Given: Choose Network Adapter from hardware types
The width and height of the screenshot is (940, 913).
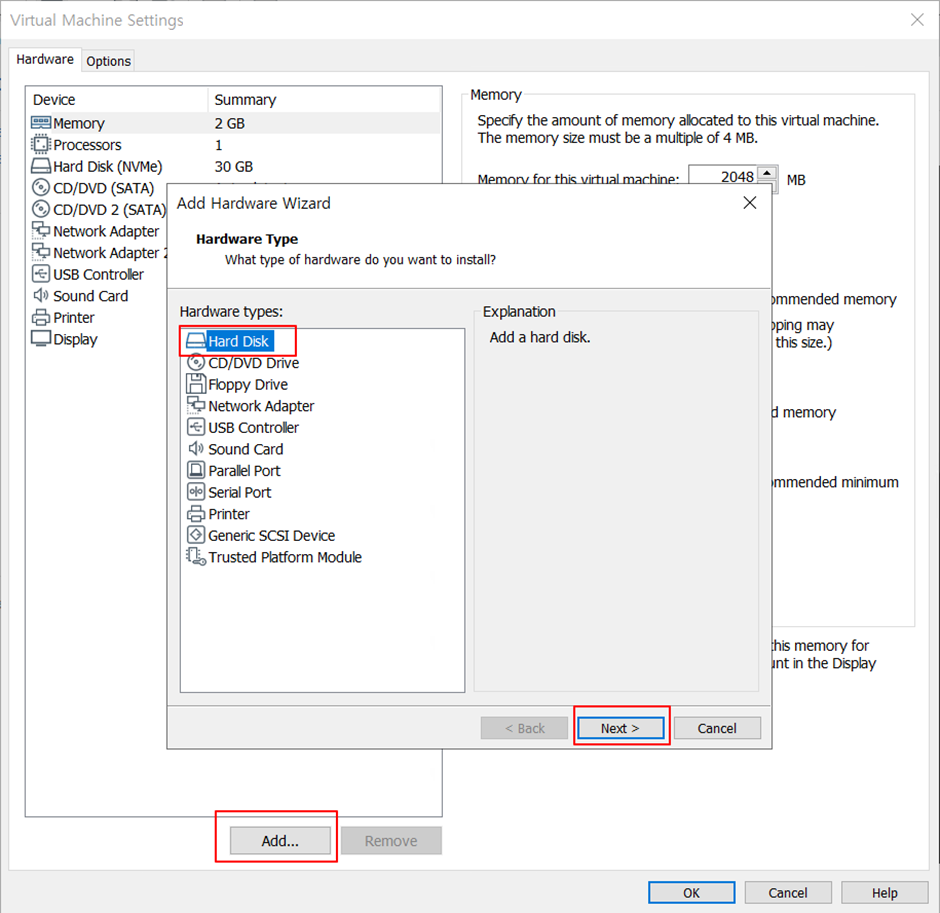Looking at the screenshot, I should 259,405.
